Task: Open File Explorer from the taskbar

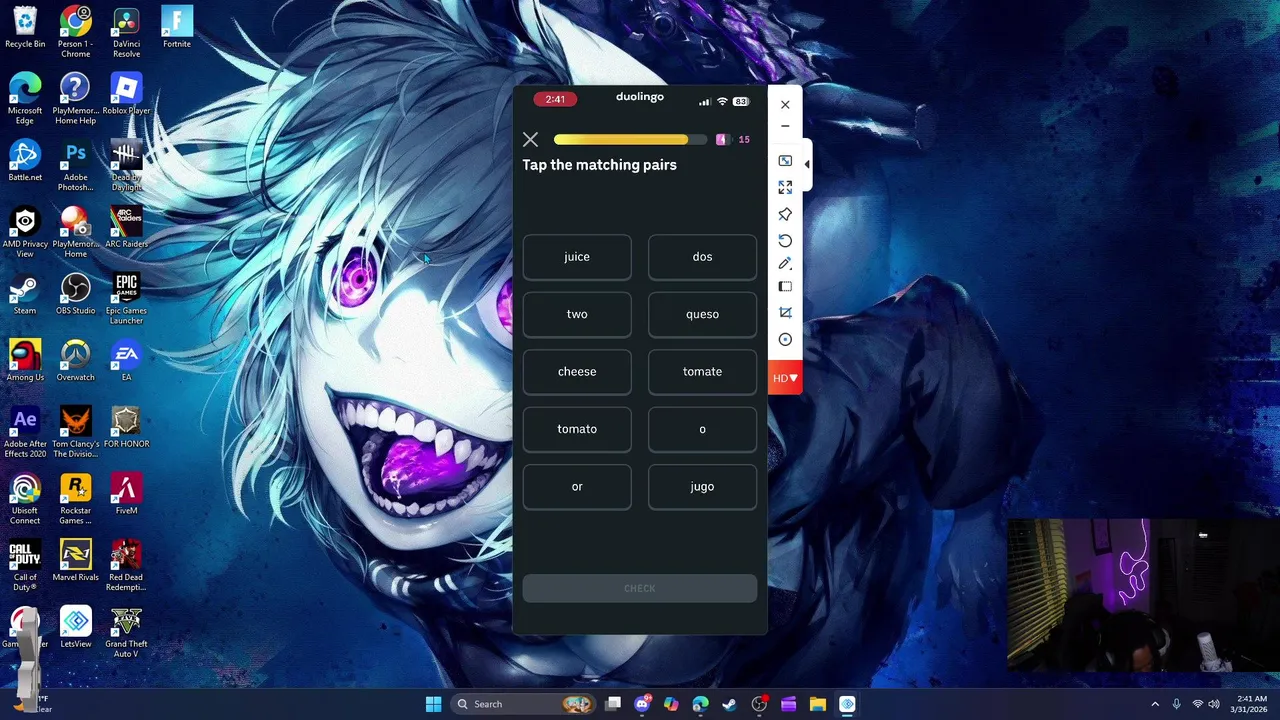Action: (x=817, y=704)
